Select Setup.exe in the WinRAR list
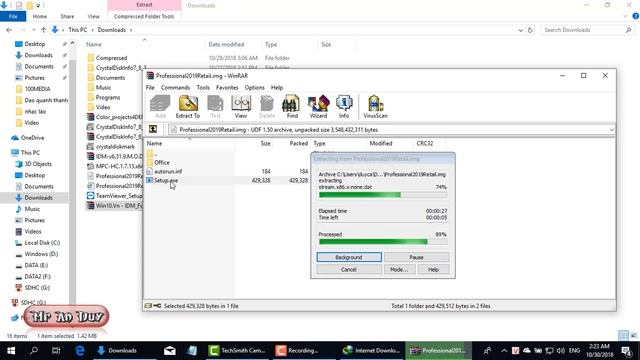640x360 pixels. pos(166,180)
